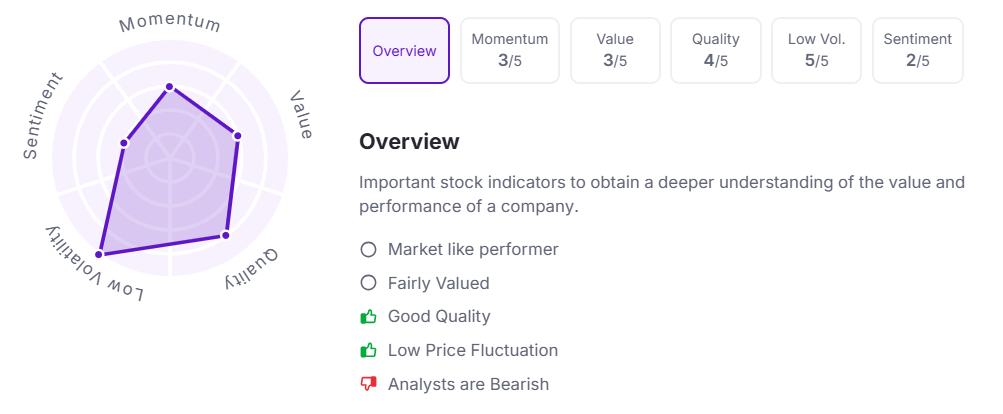Switch to the Overview tab
This screenshot has width=1003, height=414.
pos(404,51)
